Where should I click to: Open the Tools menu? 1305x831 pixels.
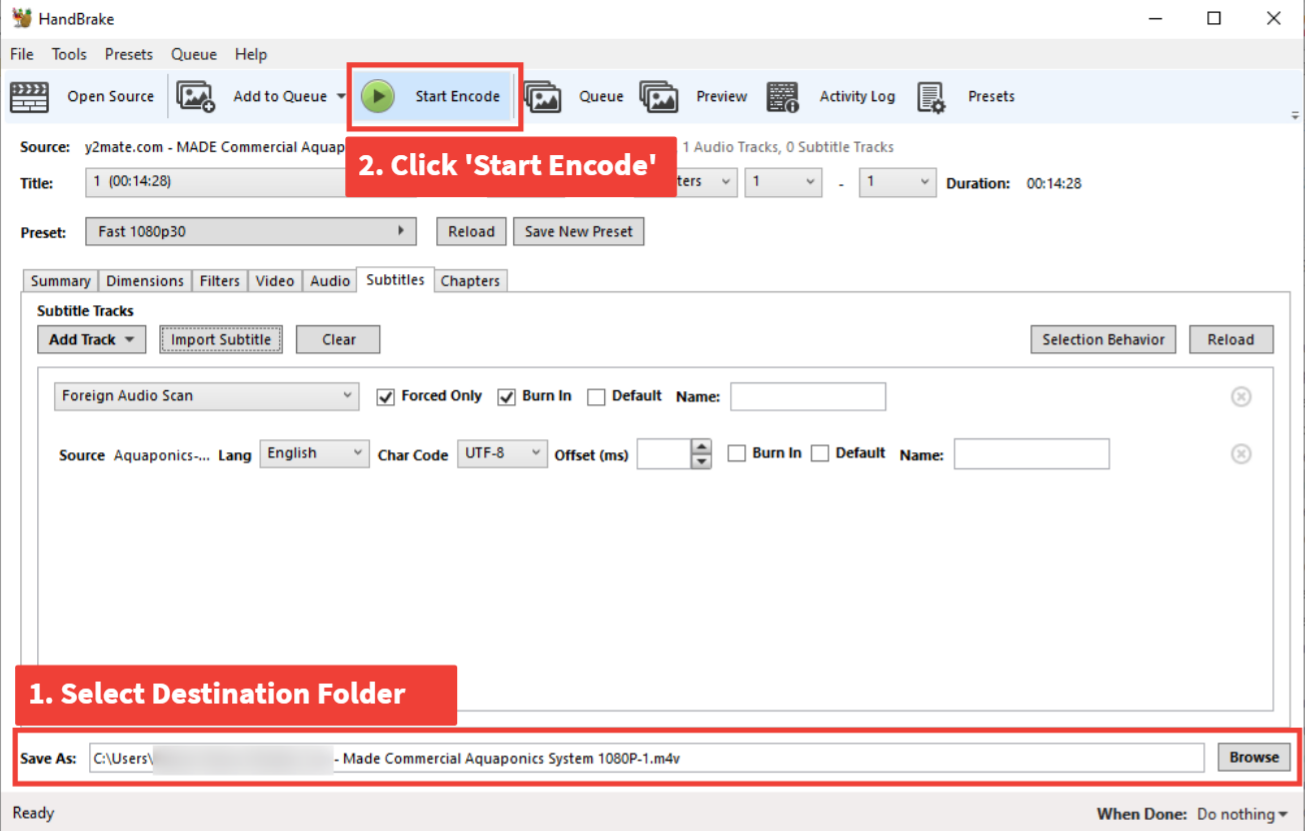coord(69,54)
